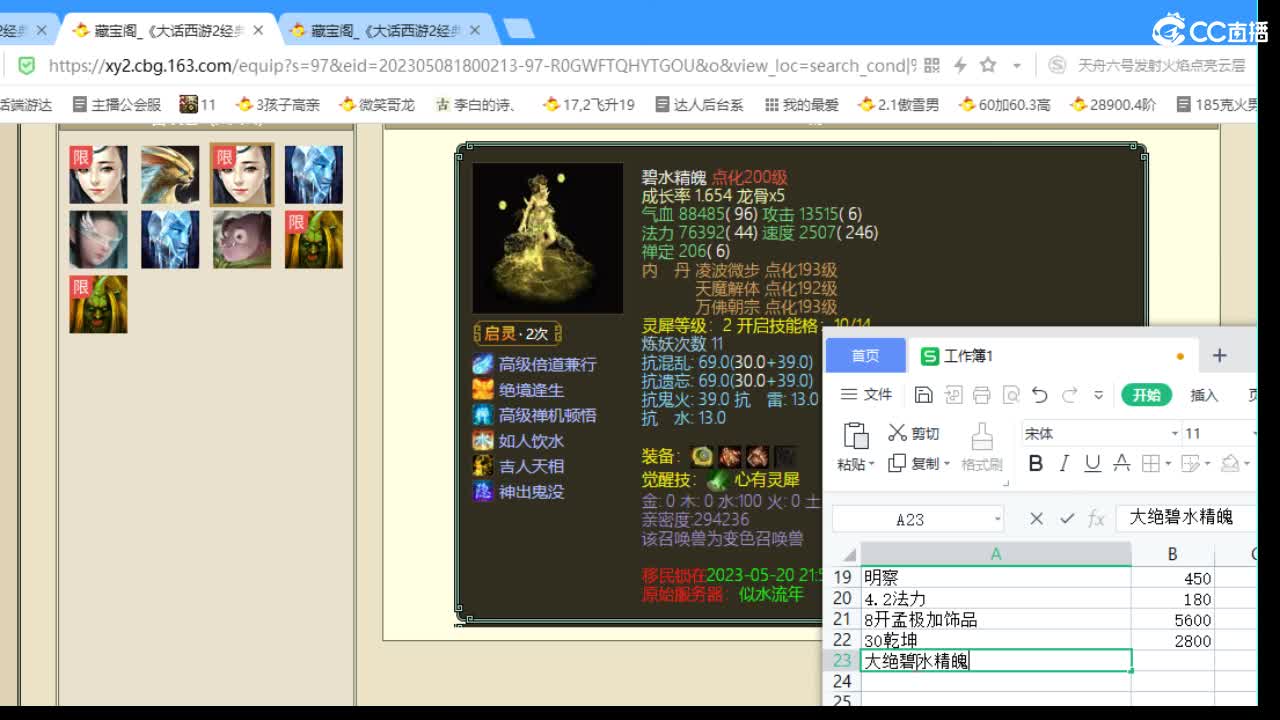The width and height of the screenshot is (1280, 720).
Task: Expand quick access toolbar more options
Action: click(x=1098, y=395)
